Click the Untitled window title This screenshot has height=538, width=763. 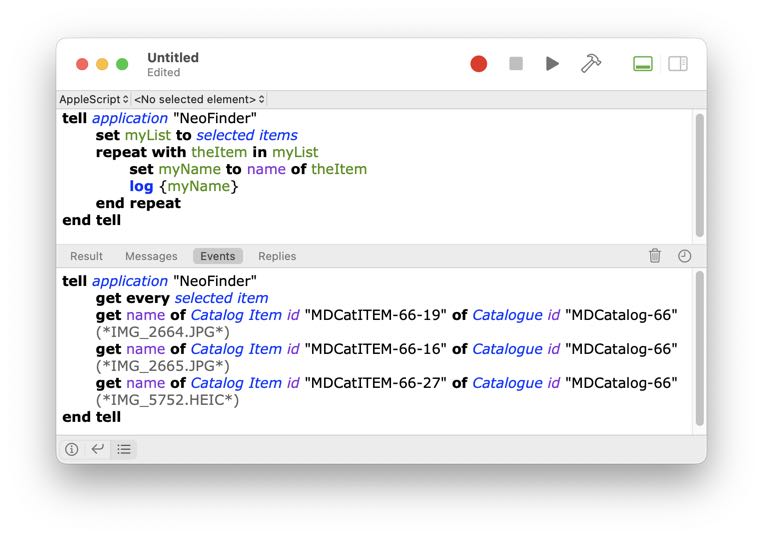coord(173,57)
